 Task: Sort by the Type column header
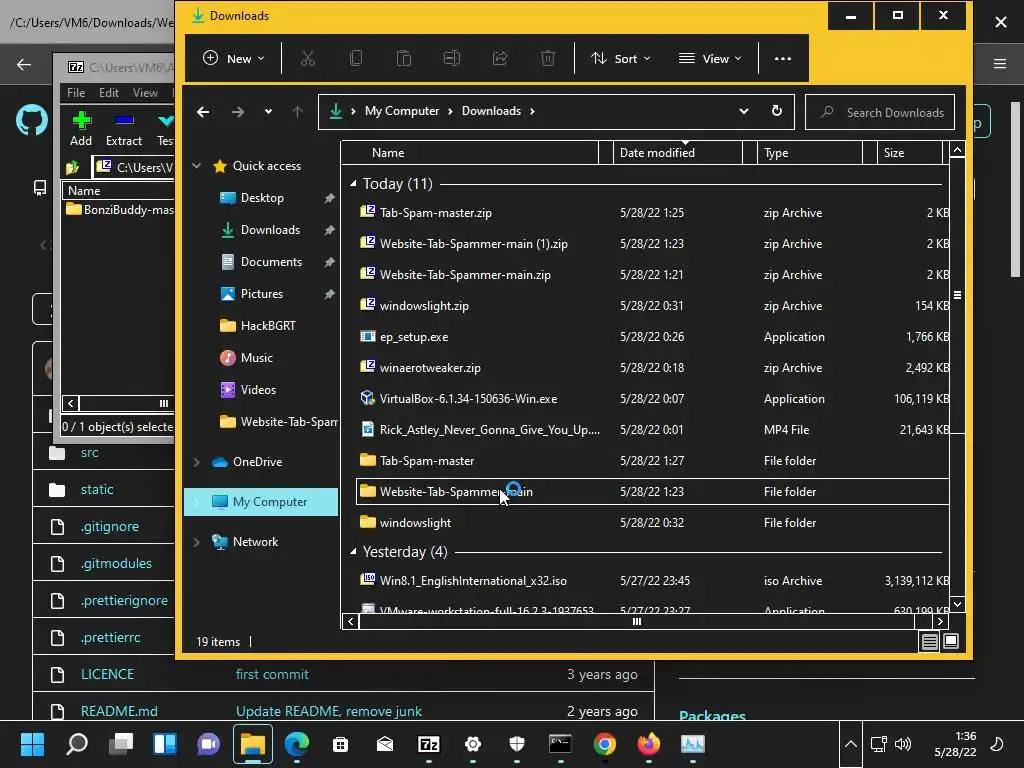point(810,153)
